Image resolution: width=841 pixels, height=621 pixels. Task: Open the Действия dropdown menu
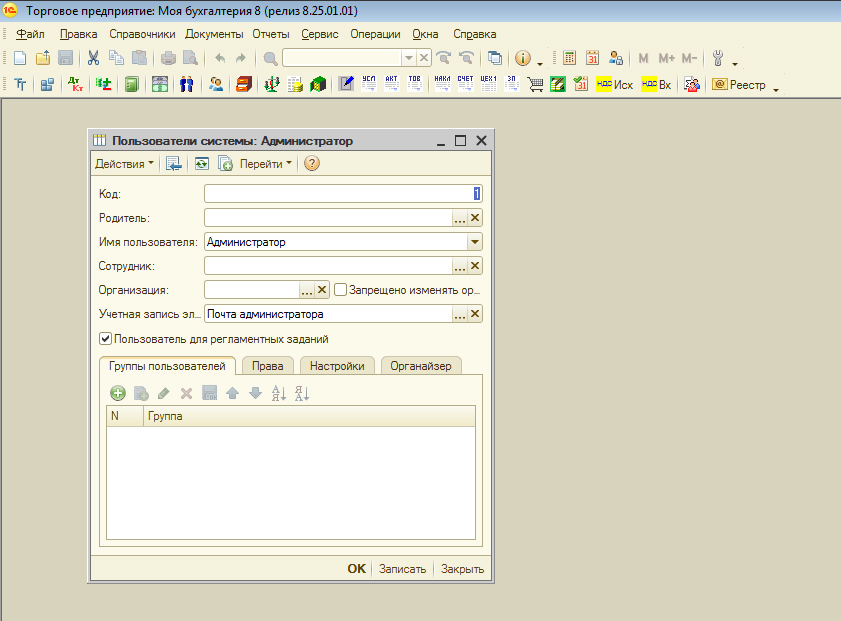[x=124, y=164]
